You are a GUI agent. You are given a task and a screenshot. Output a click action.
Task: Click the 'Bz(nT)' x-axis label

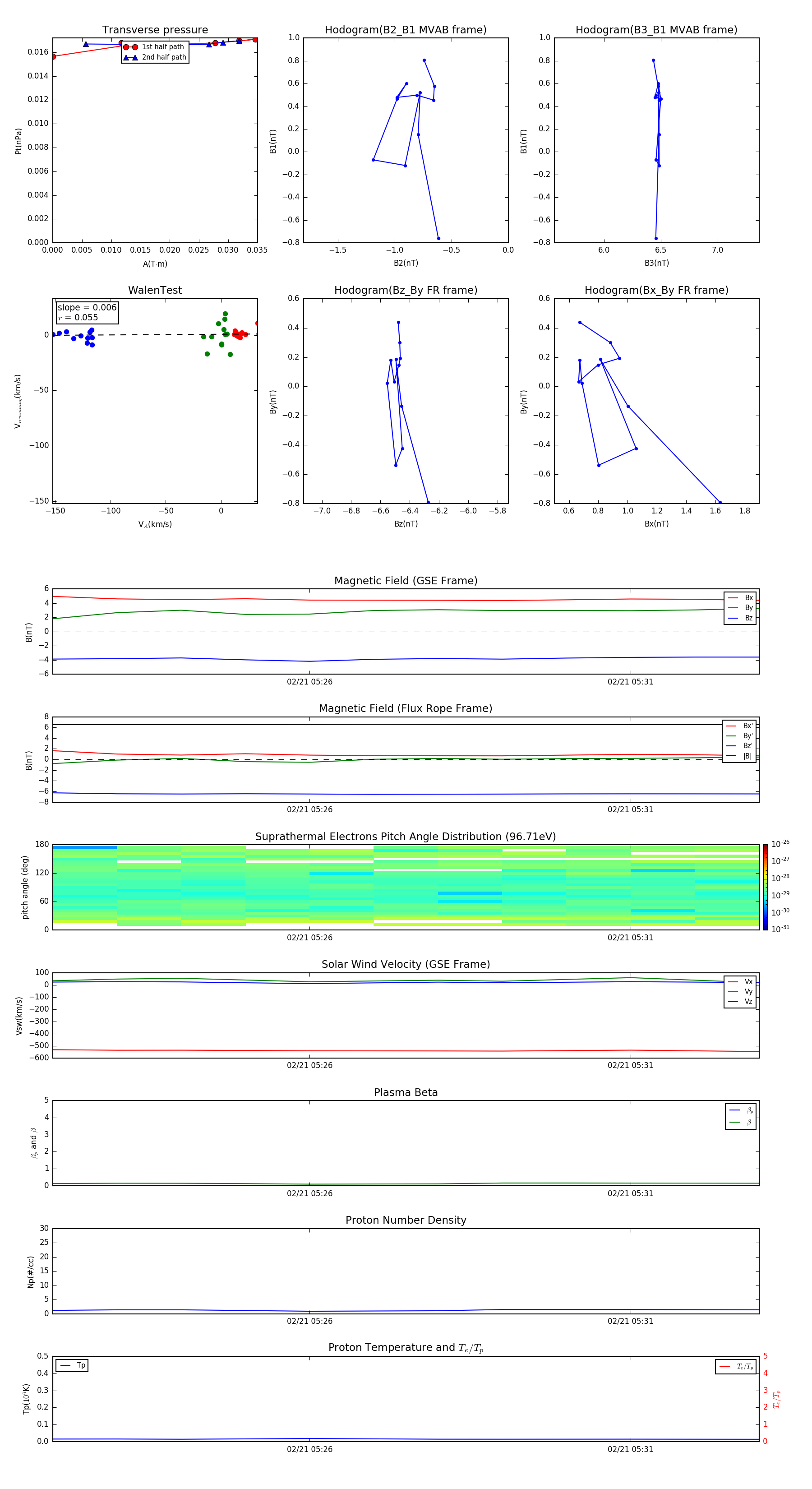click(406, 524)
